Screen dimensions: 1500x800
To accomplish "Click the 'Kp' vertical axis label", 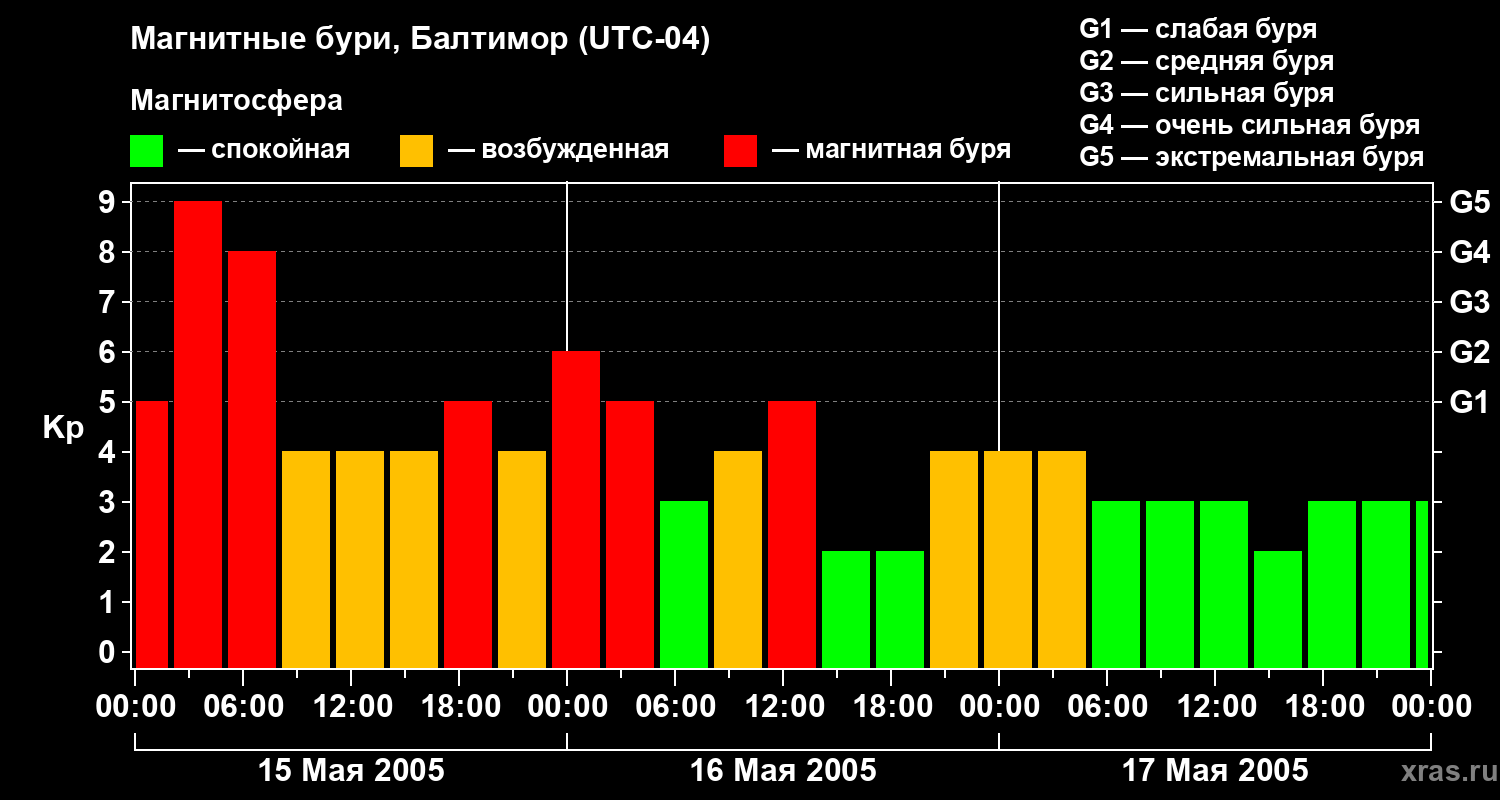I will (x=63, y=428).
